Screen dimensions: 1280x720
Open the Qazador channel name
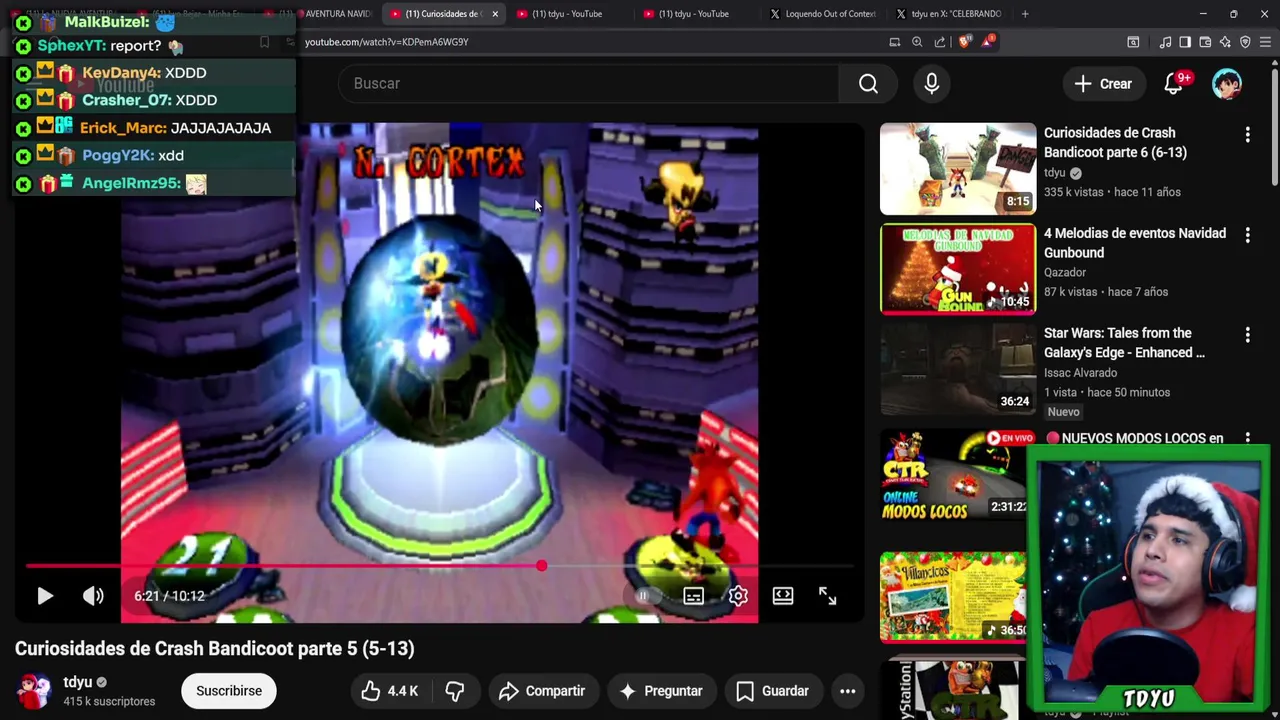click(1065, 272)
